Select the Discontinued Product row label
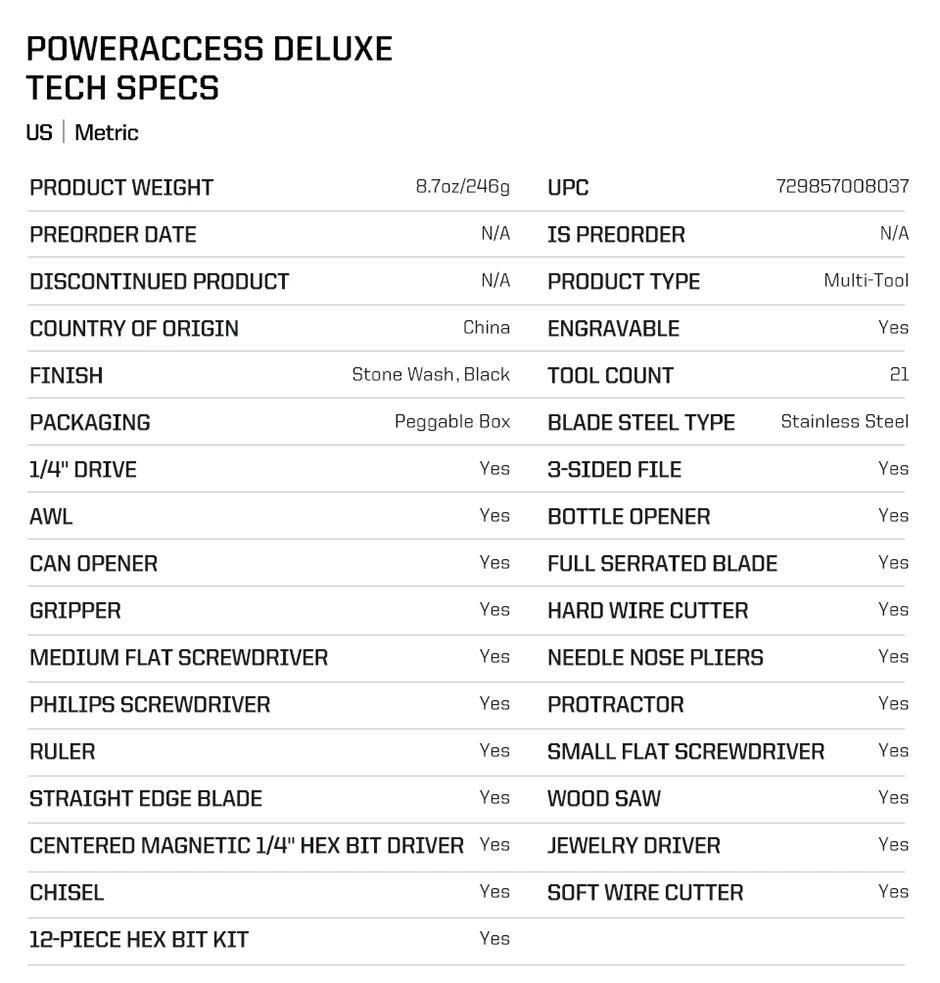The width and height of the screenshot is (940, 983). click(159, 281)
